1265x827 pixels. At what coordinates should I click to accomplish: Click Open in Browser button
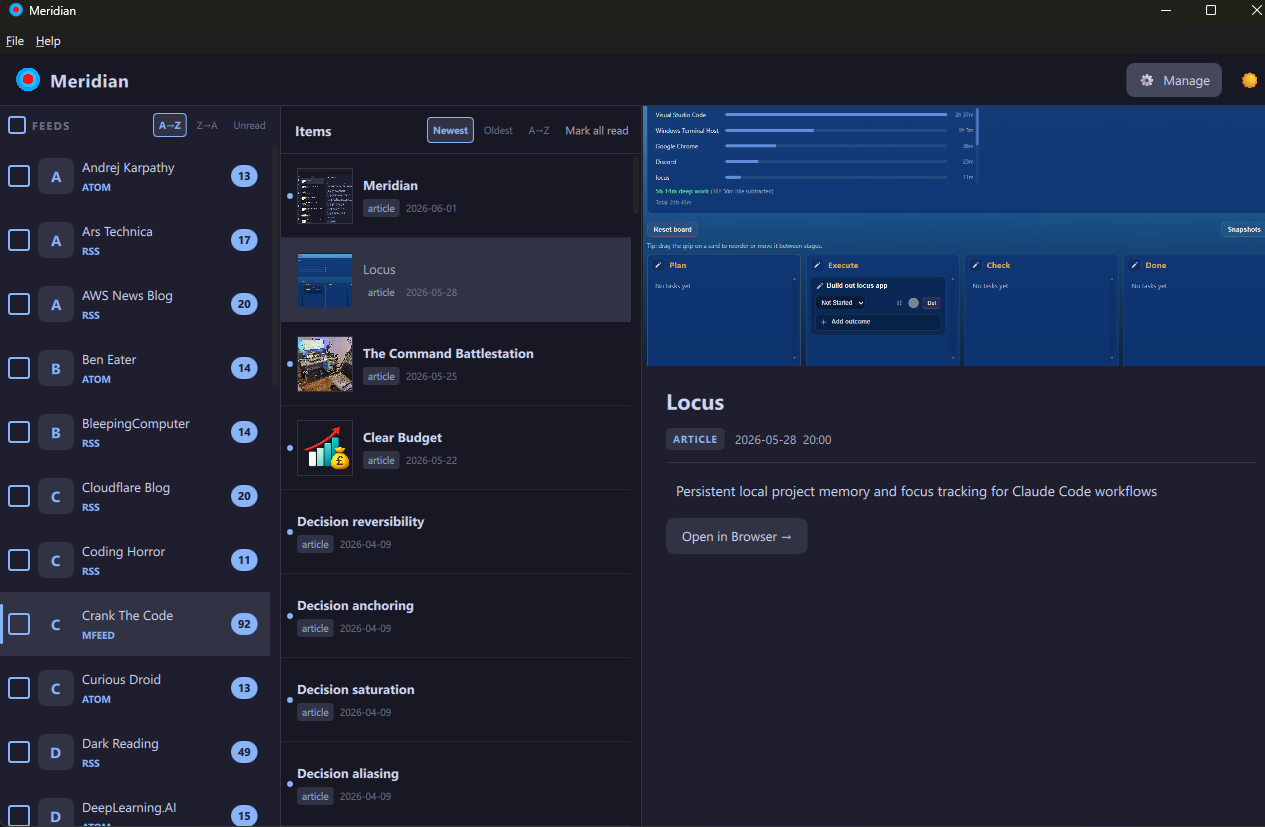tap(737, 536)
